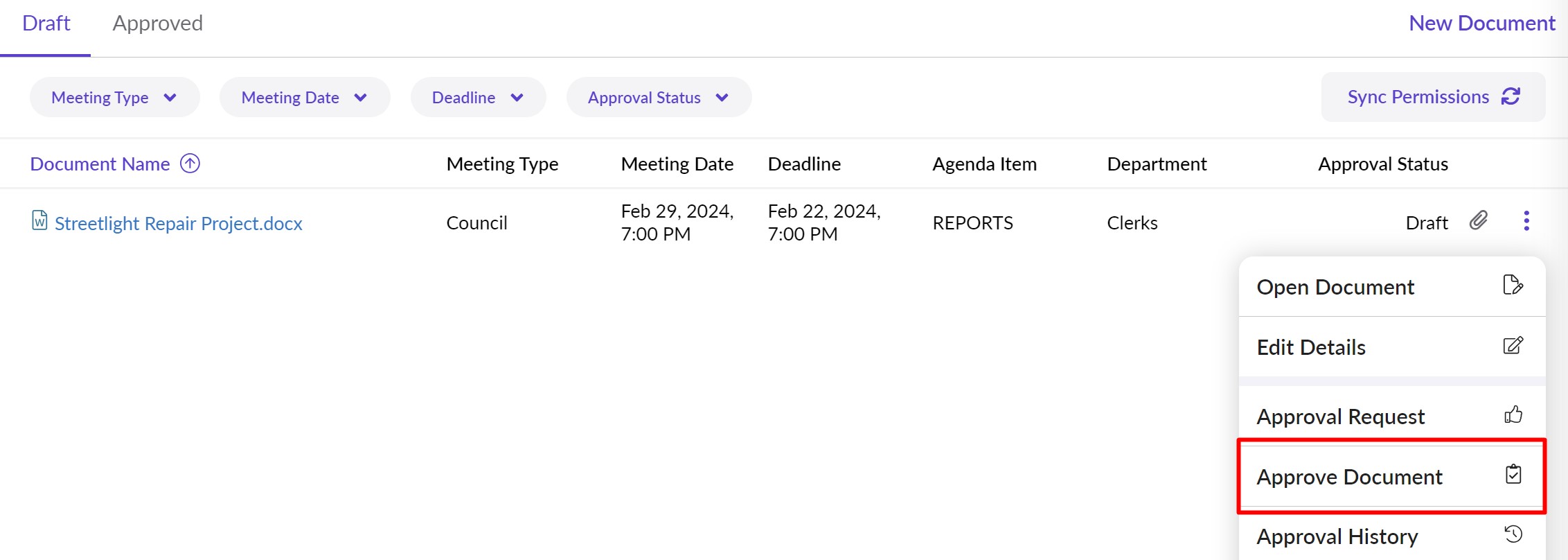The width and height of the screenshot is (1568, 560).
Task: Click the Word file icon beside Streetlight Repair
Action: click(x=39, y=221)
